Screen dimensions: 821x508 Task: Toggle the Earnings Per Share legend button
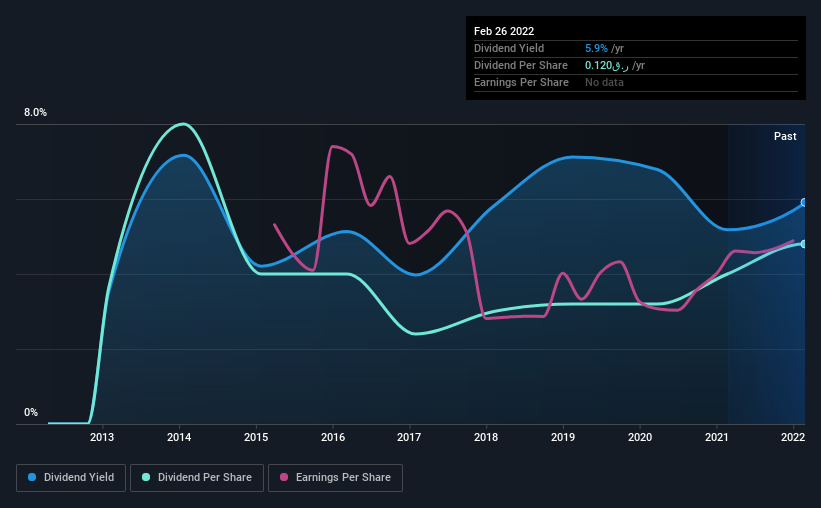[335, 478]
